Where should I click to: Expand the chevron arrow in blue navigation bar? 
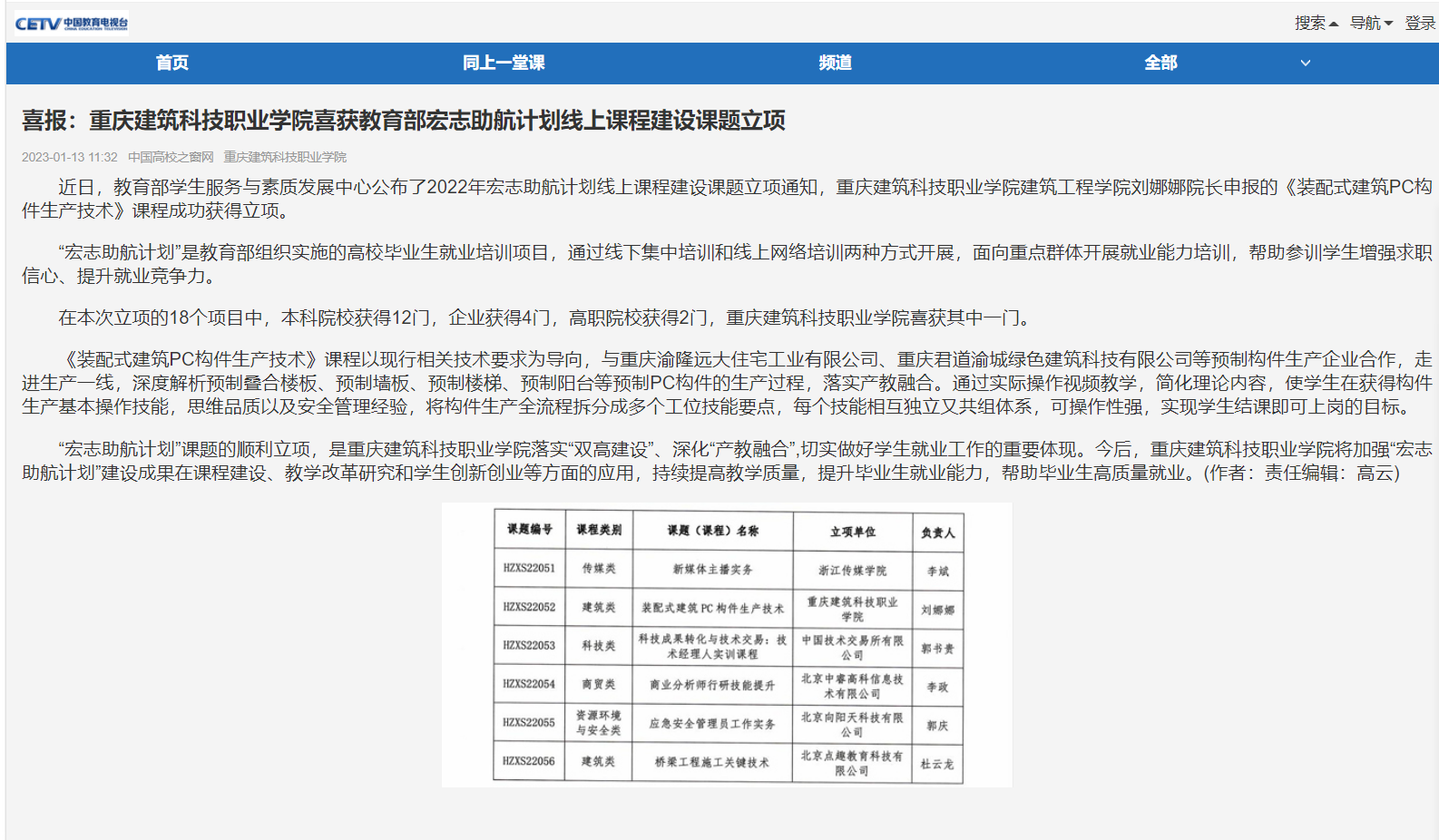tap(1305, 63)
